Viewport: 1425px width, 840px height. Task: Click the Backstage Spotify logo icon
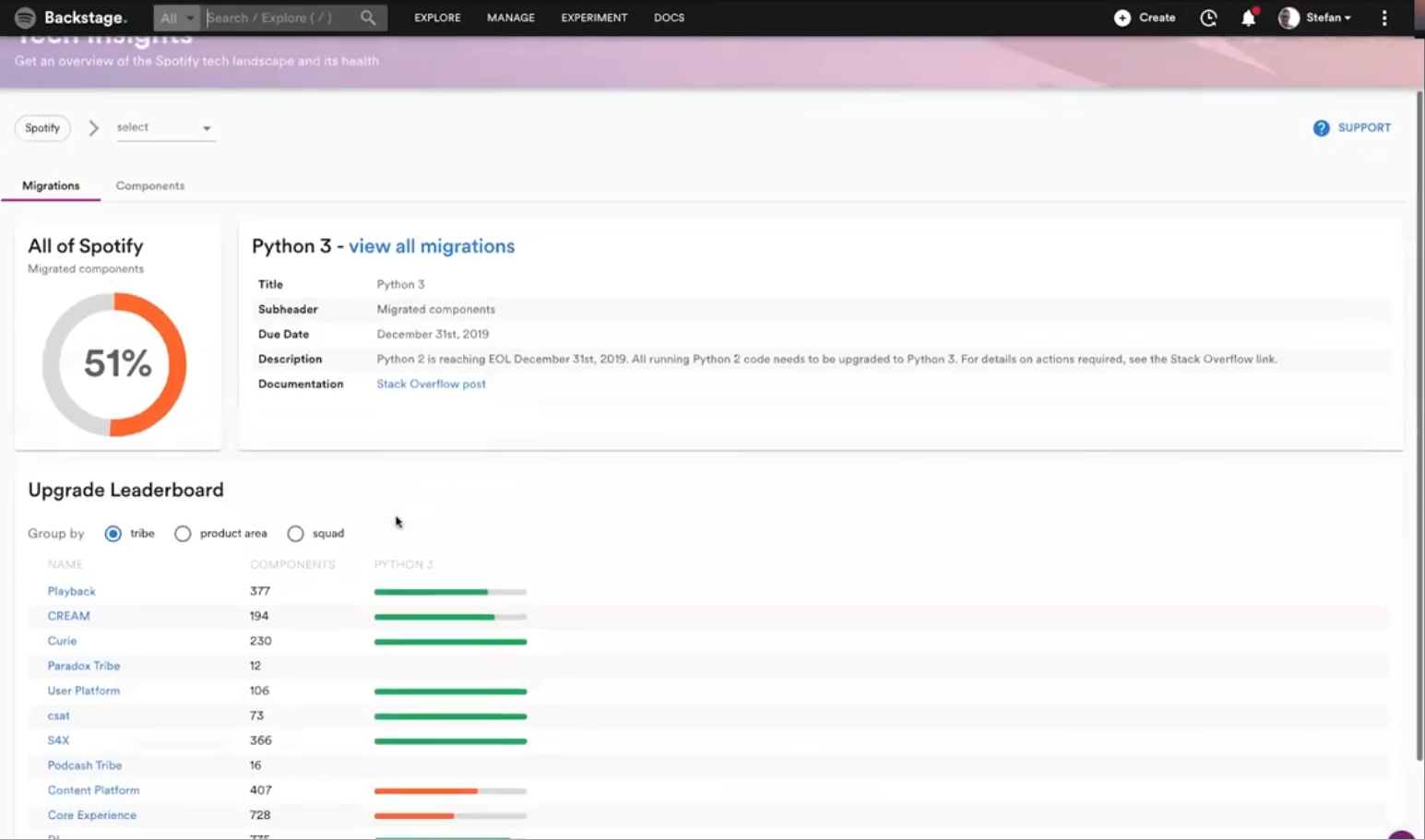(25, 18)
